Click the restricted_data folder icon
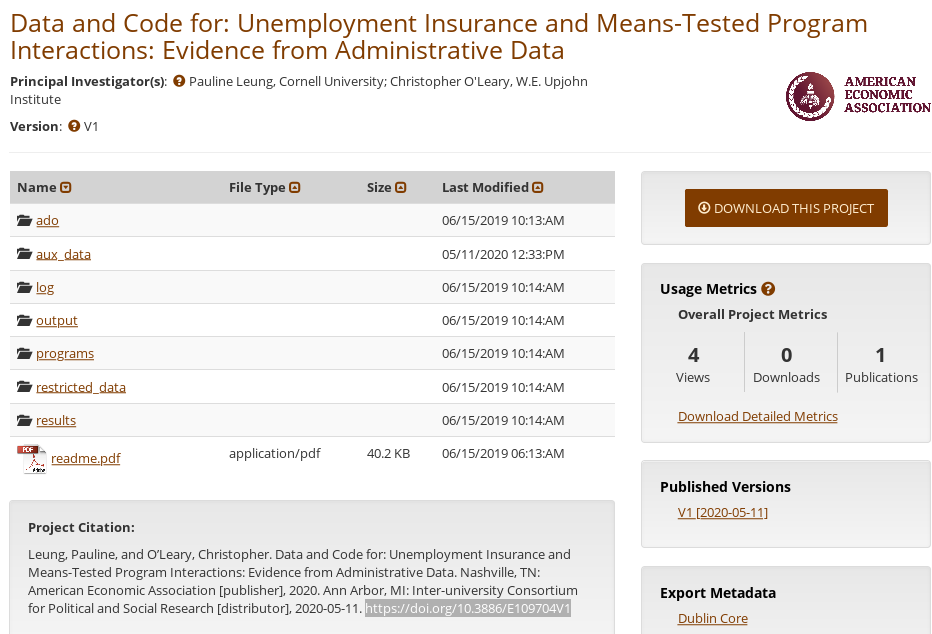 25,387
